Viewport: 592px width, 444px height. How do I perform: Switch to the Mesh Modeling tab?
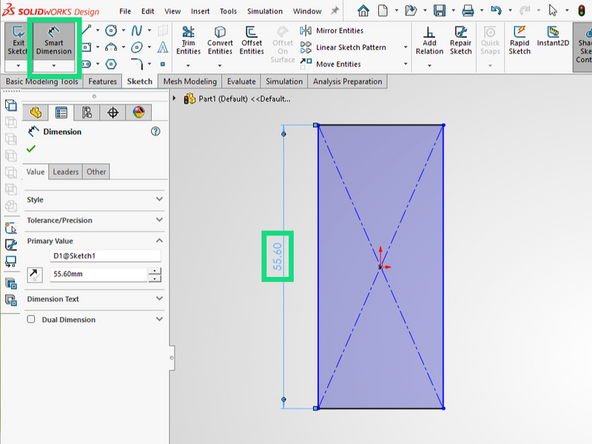pos(190,82)
